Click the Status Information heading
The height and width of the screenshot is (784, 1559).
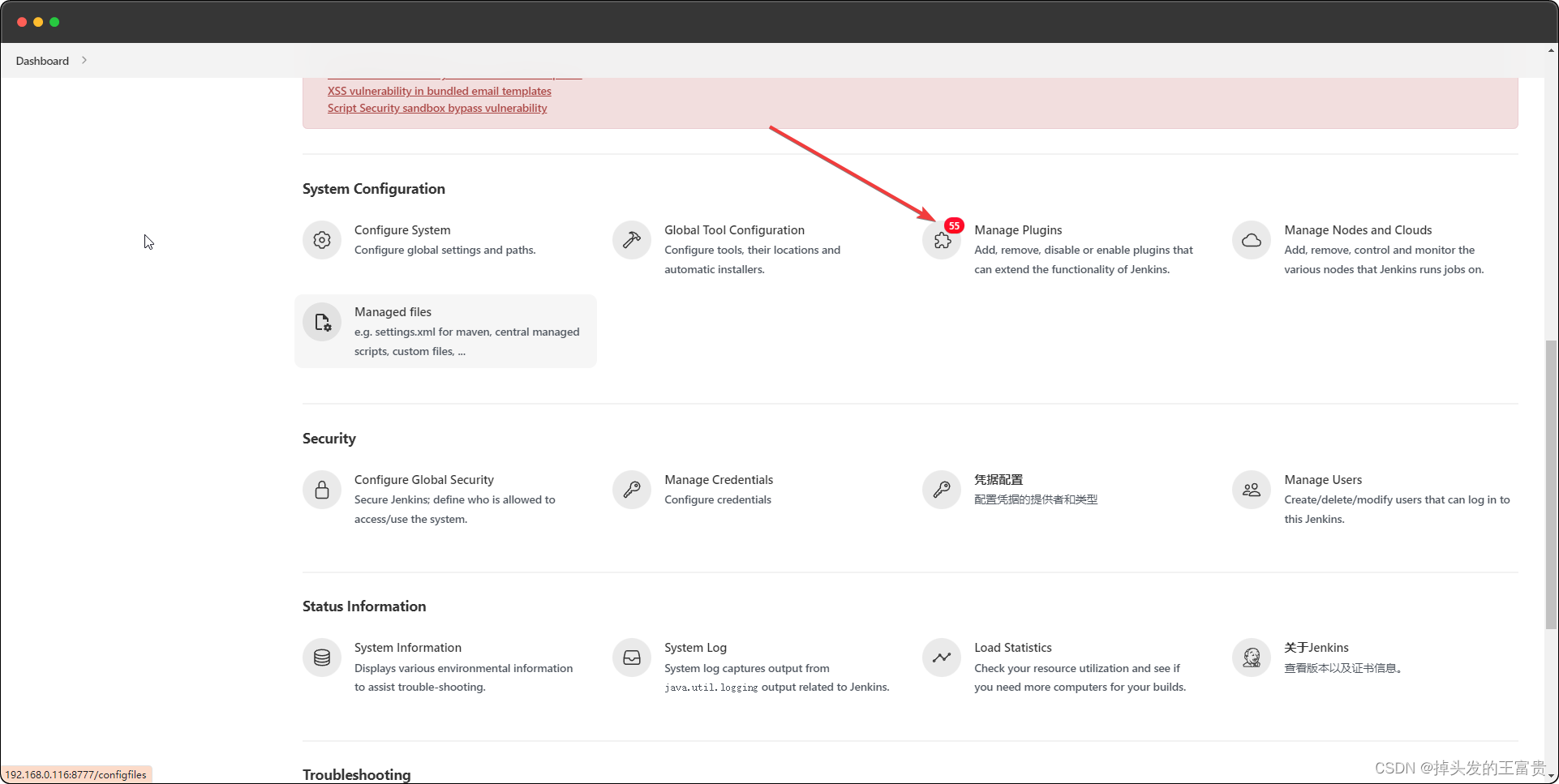tap(364, 606)
